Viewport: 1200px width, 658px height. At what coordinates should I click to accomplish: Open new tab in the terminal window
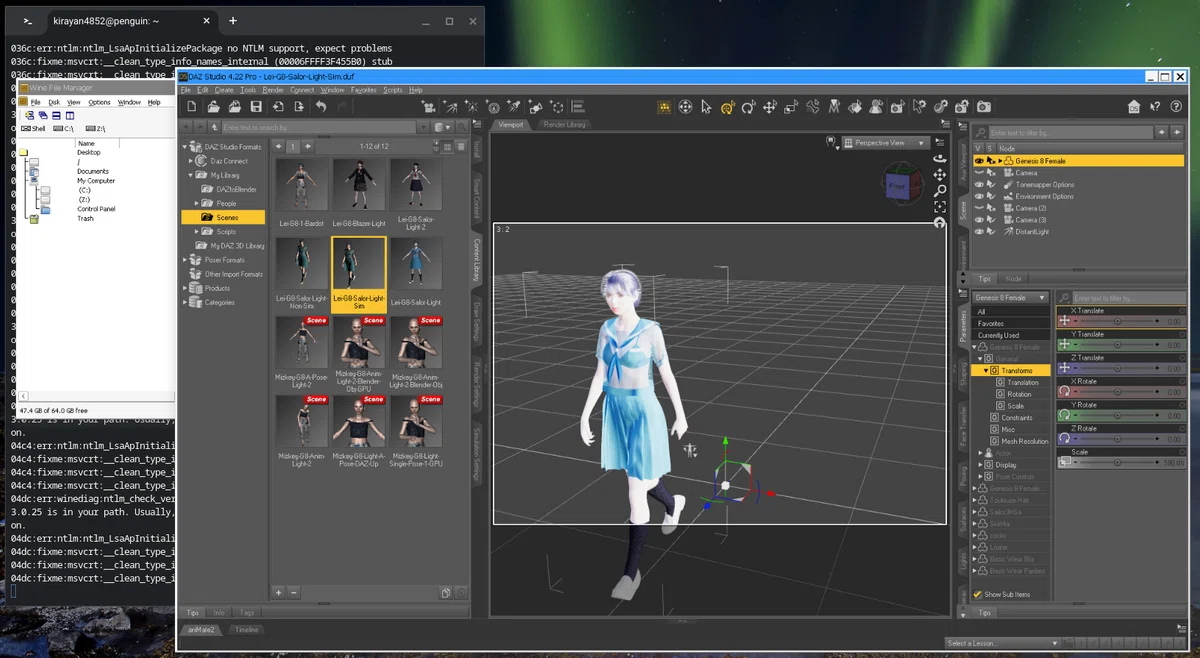pos(233,21)
